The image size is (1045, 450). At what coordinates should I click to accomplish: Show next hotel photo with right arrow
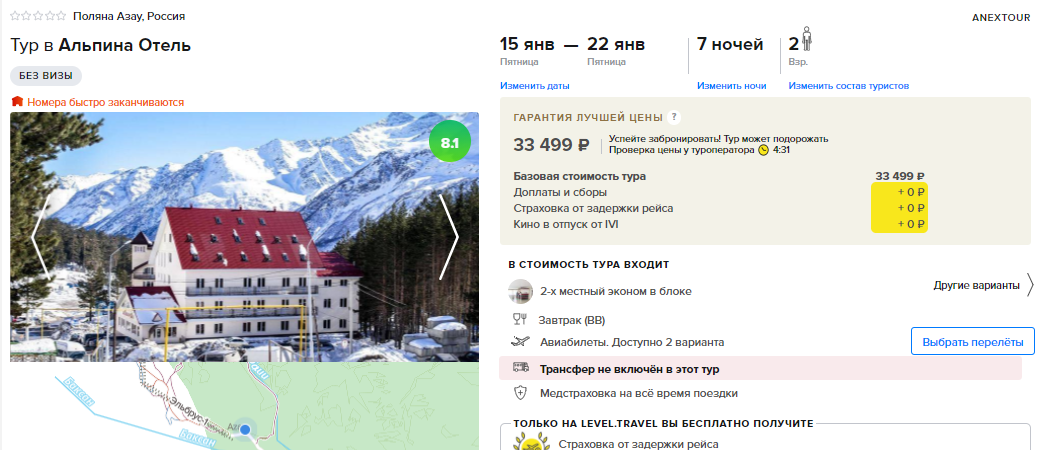tap(449, 237)
